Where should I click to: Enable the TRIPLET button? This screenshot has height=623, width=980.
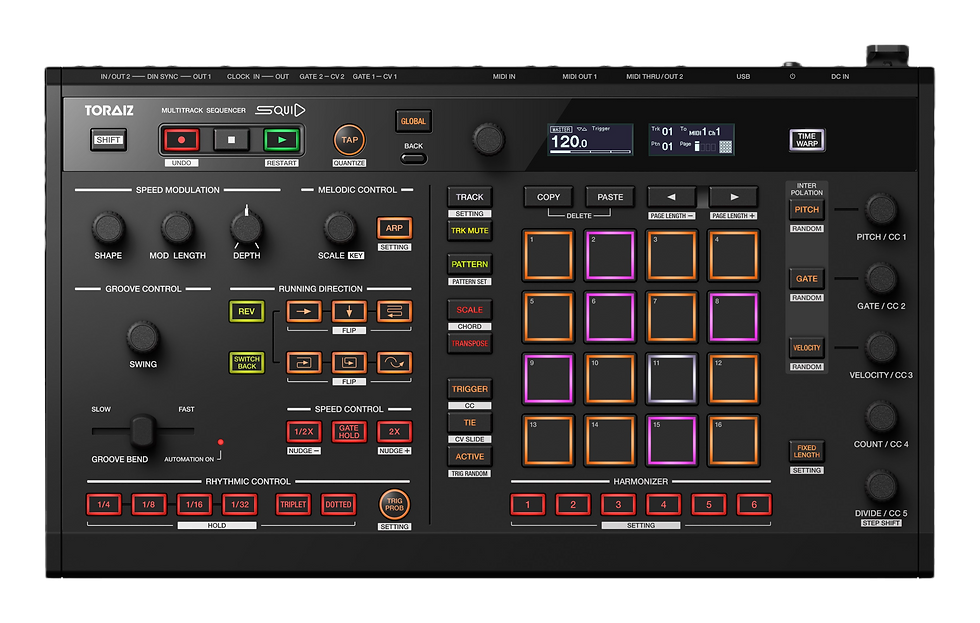point(293,504)
